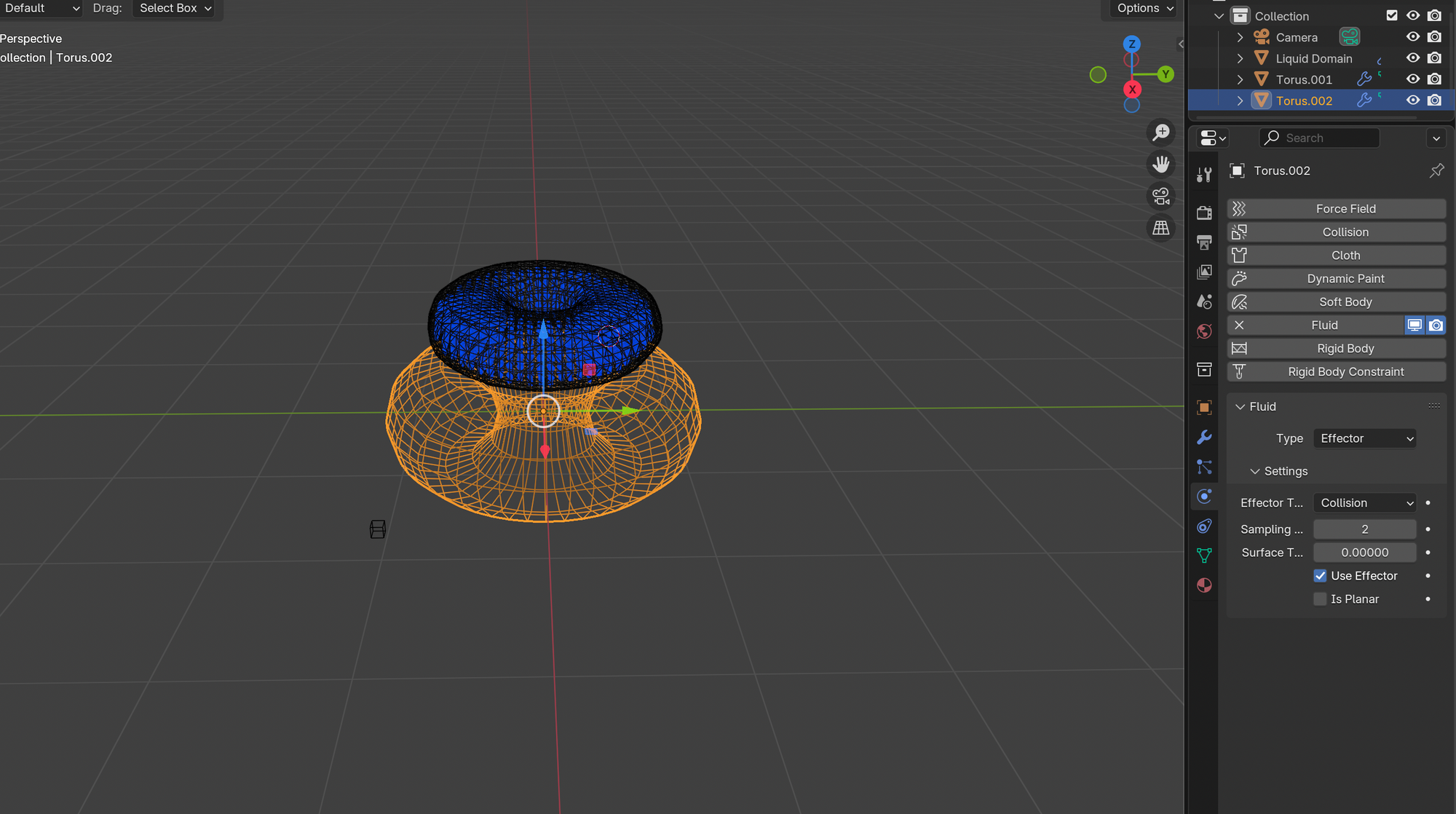Open the Tool properties tab
The width and height of the screenshot is (1456, 814).
tap(1204, 174)
